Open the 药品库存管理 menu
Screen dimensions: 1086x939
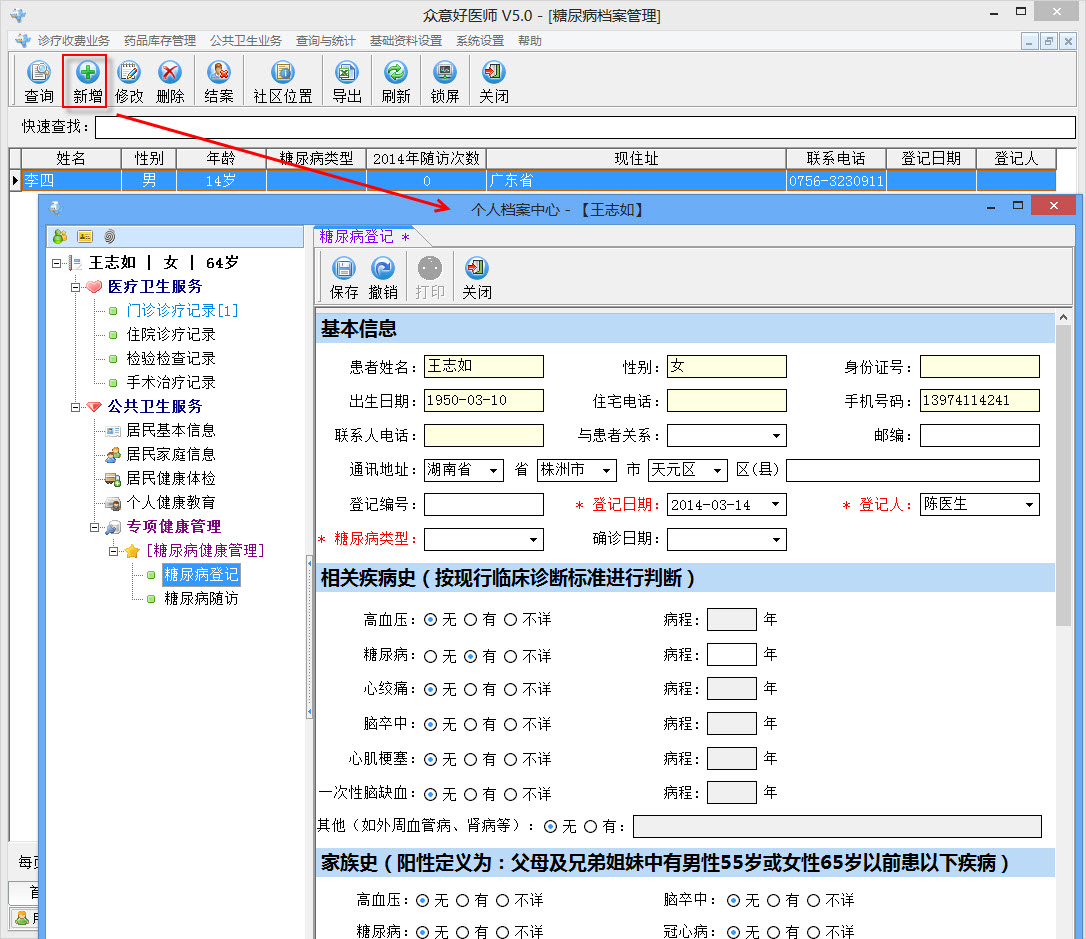159,41
